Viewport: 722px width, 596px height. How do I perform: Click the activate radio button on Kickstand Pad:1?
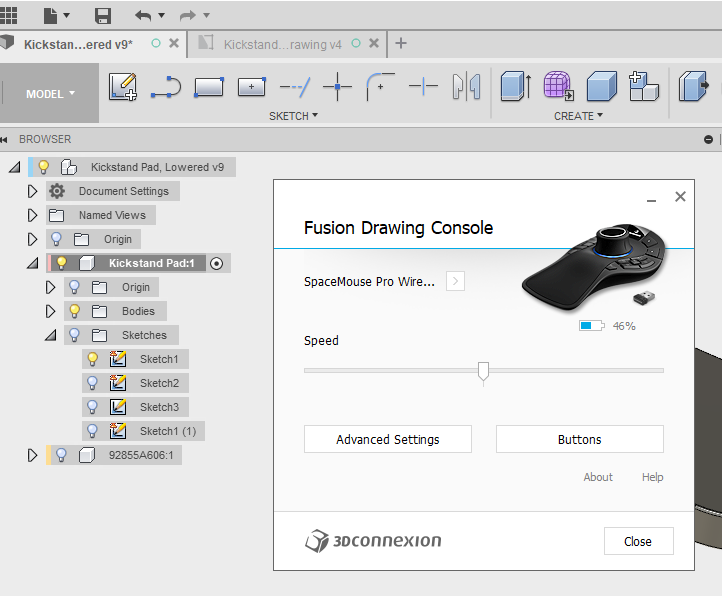coord(216,263)
